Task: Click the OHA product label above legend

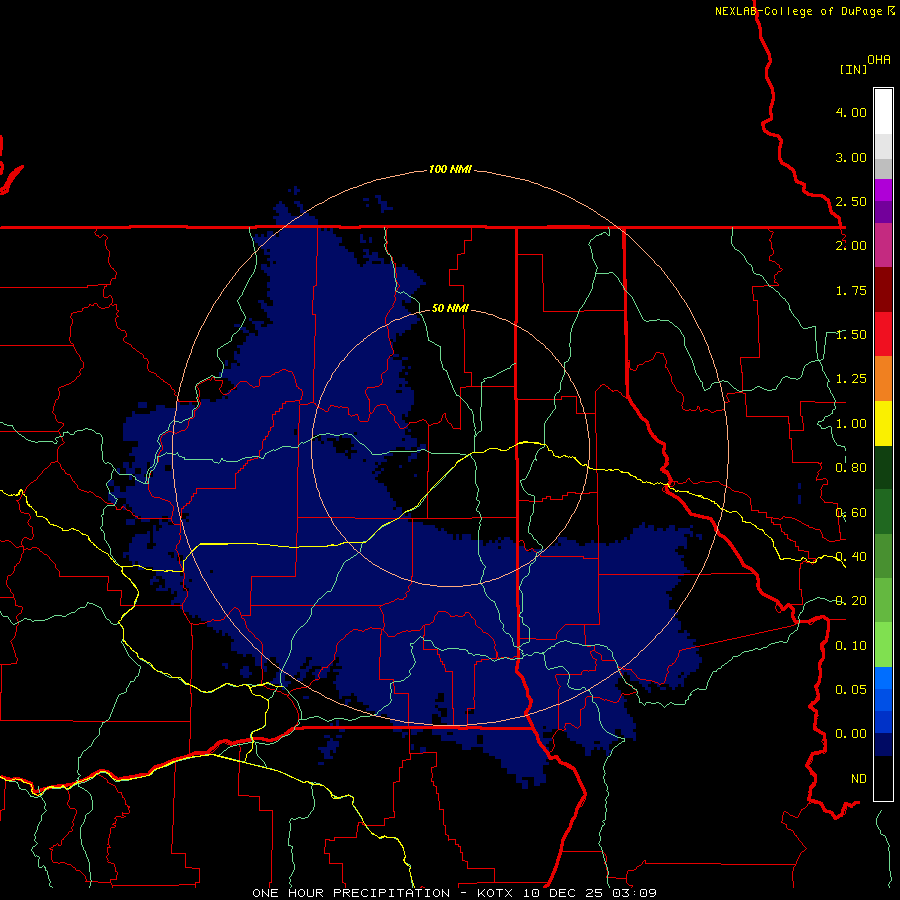Action: point(879,60)
